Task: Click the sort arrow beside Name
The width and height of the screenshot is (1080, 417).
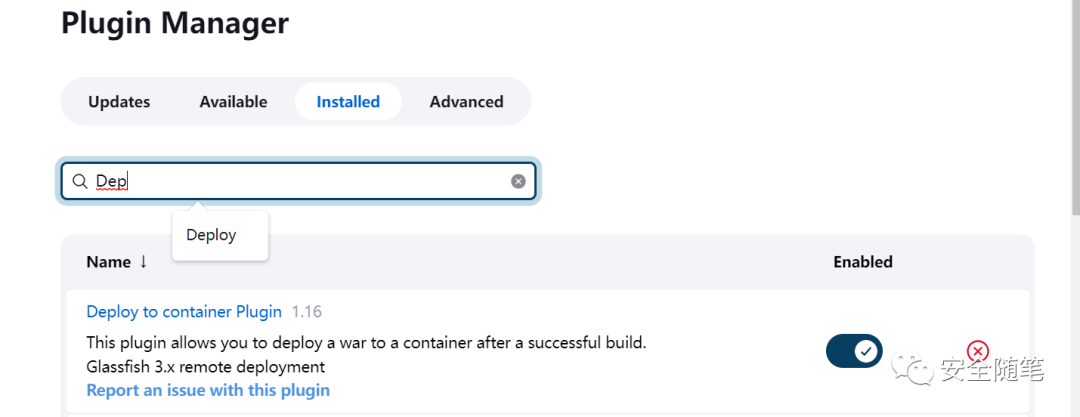Action: point(143,262)
